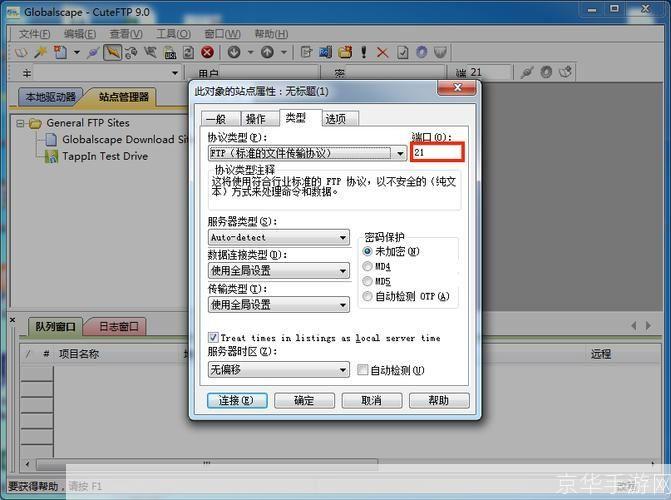This screenshot has width=671, height=500.
Task: Enable 自动检测 timezone checkbox
Action: coord(391,370)
